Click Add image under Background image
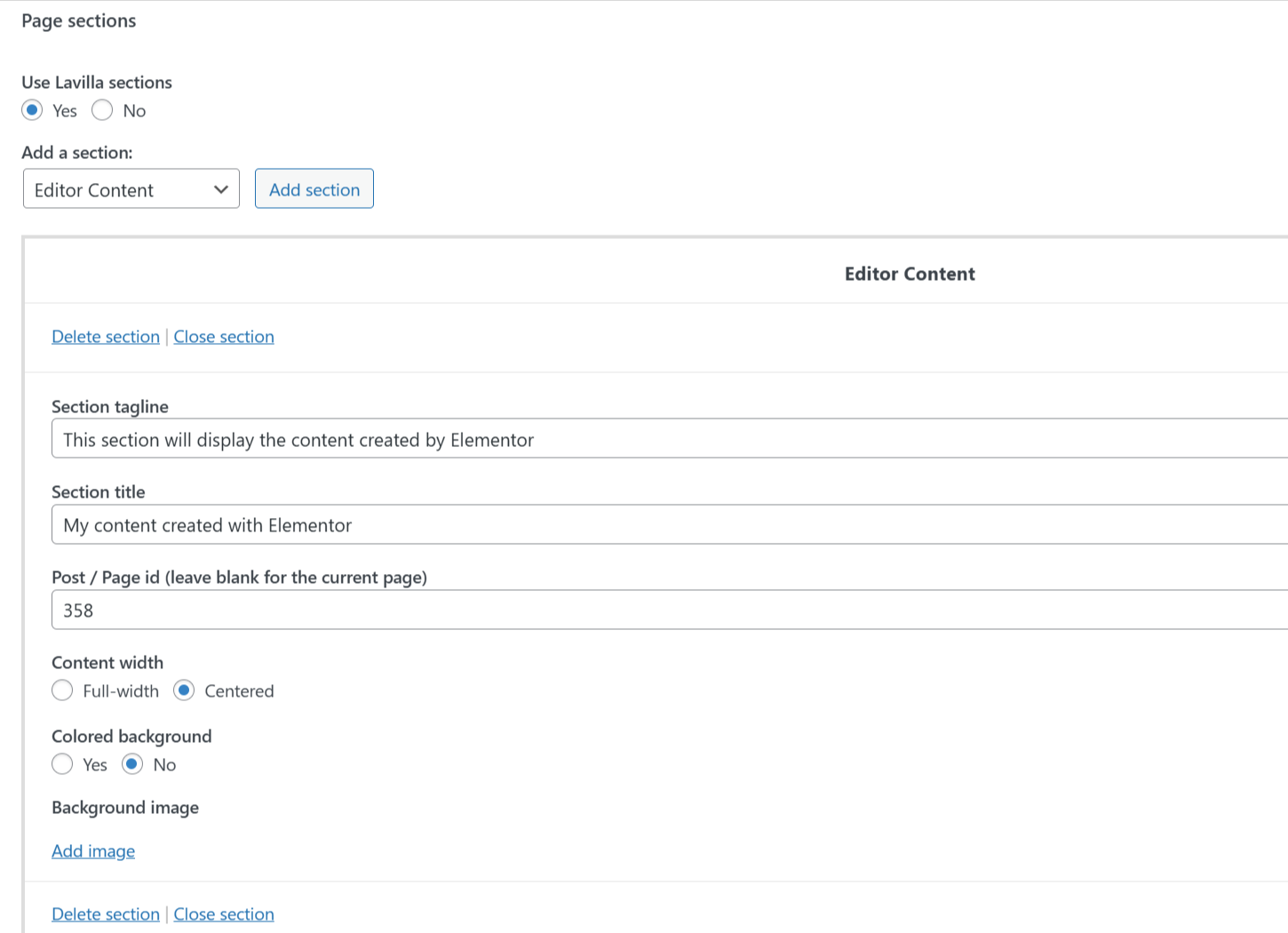The height and width of the screenshot is (933, 1288). [x=93, y=851]
